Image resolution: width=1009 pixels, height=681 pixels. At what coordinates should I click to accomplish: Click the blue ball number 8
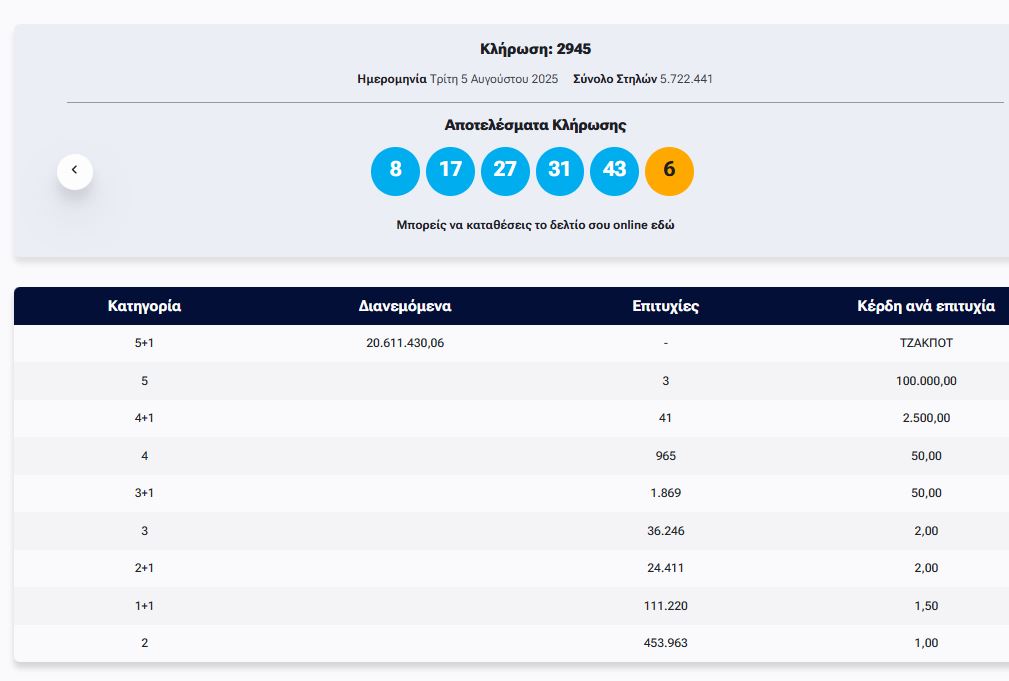pyautogui.click(x=395, y=170)
